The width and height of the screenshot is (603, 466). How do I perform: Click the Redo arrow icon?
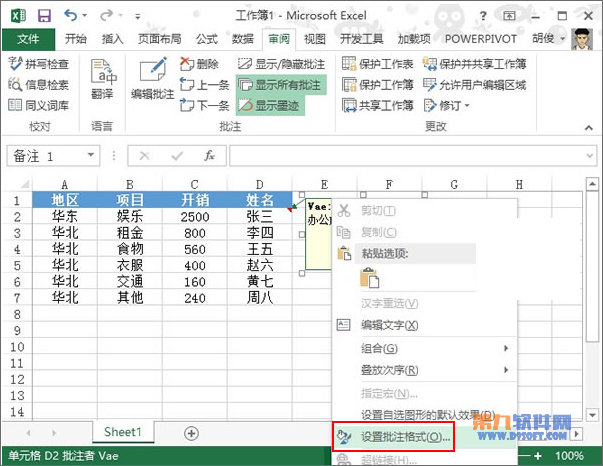[x=106, y=15]
